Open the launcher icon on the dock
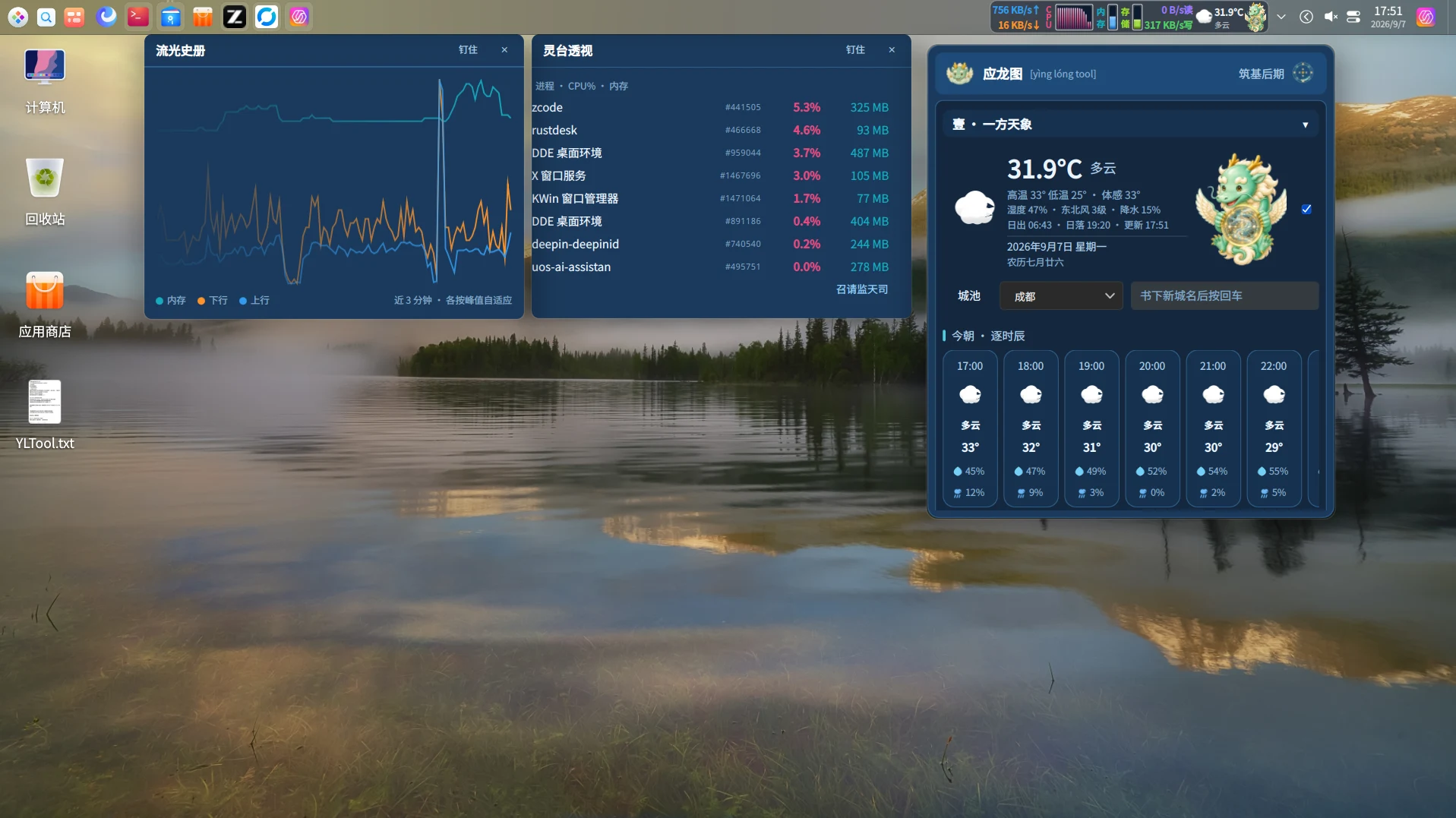The image size is (1456, 818). point(18,17)
